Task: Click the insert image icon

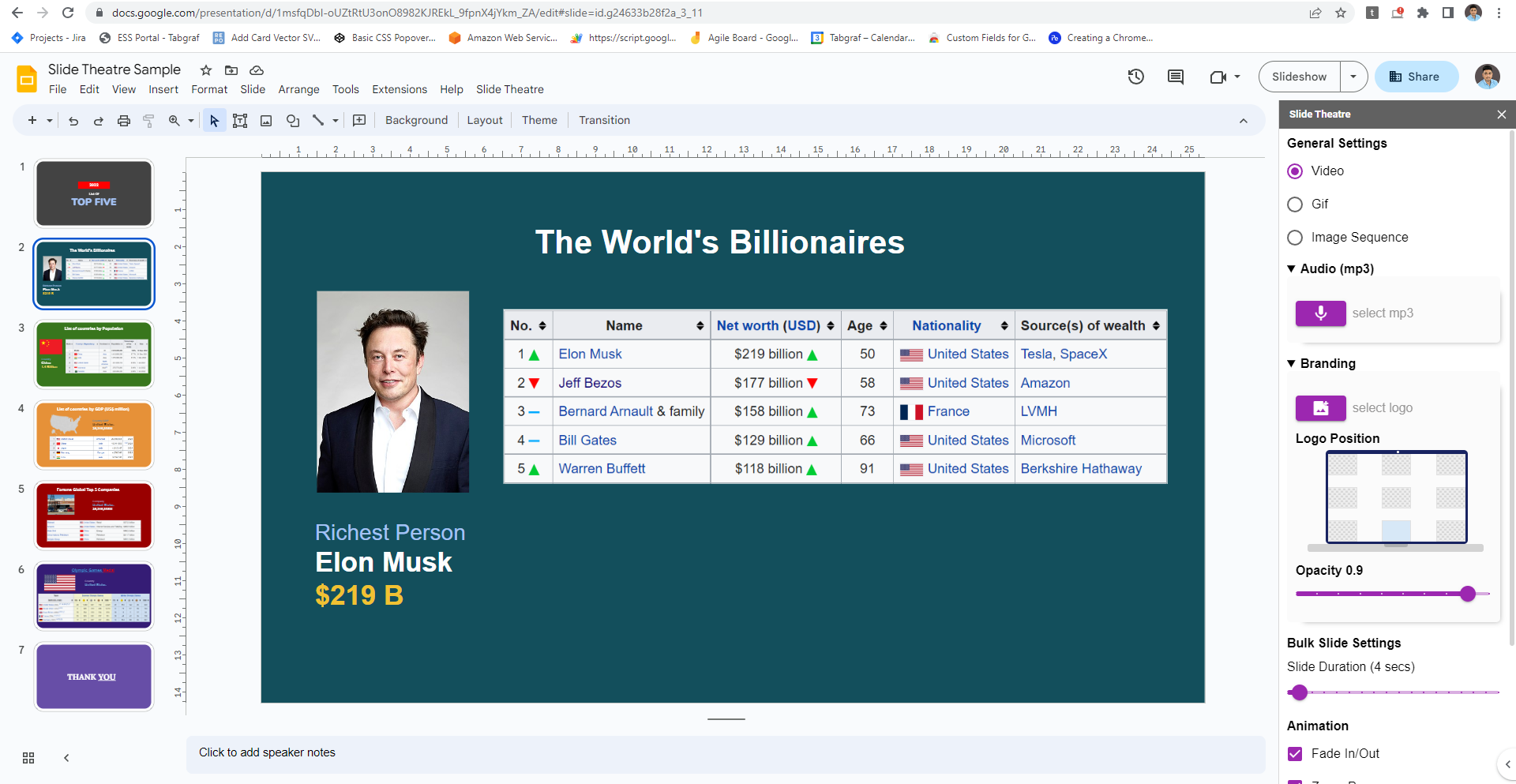Action: click(266, 121)
